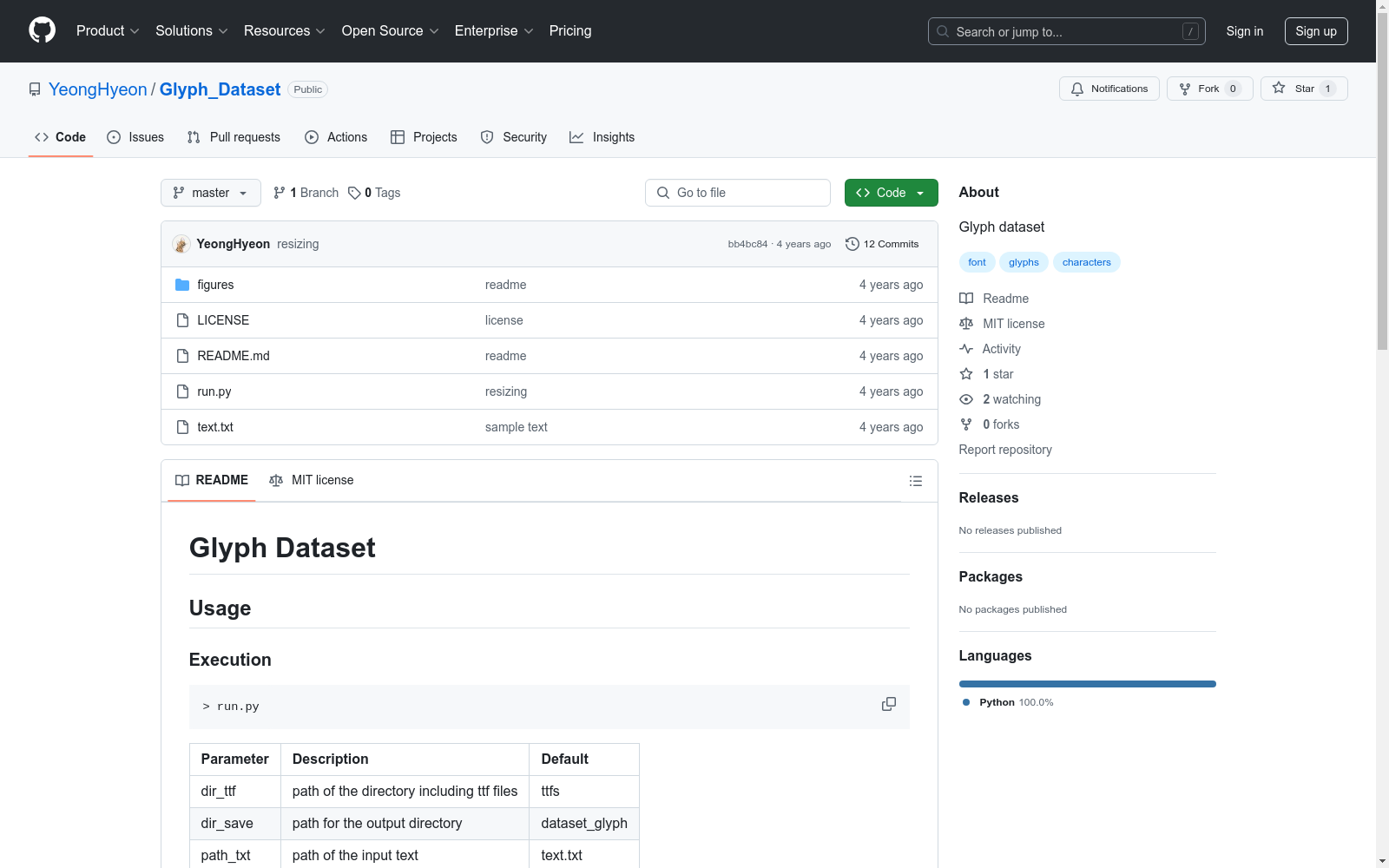This screenshot has width=1389, height=868.
Task: Click the Sign in link
Action: tap(1245, 31)
